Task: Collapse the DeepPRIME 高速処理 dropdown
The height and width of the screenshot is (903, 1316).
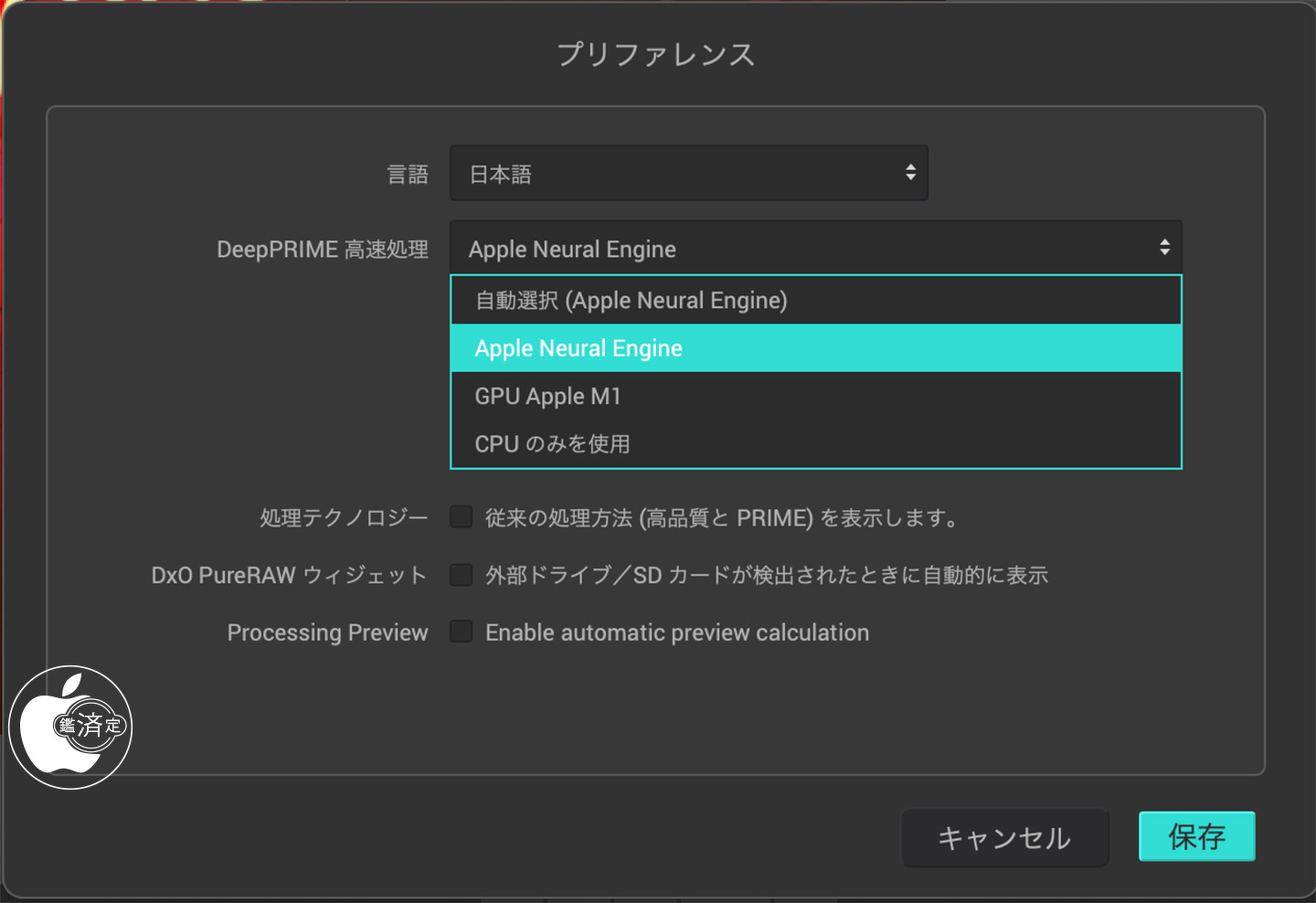Action: pos(816,248)
